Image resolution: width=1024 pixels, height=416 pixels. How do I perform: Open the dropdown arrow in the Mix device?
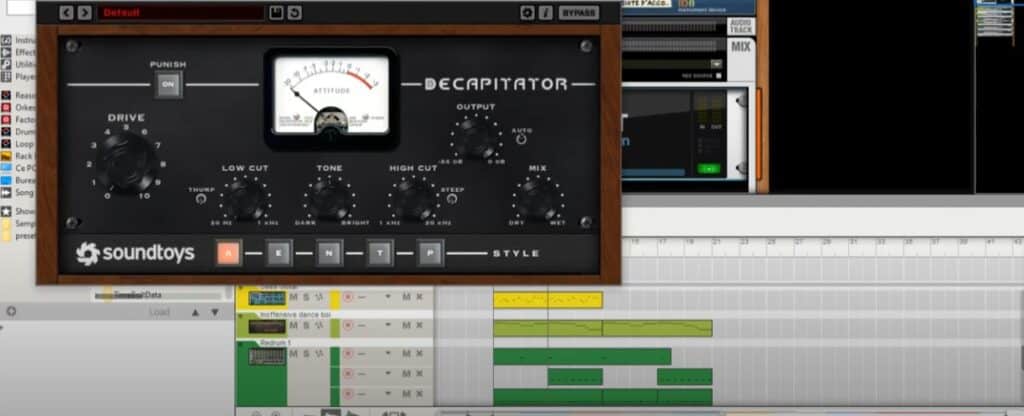click(x=716, y=64)
